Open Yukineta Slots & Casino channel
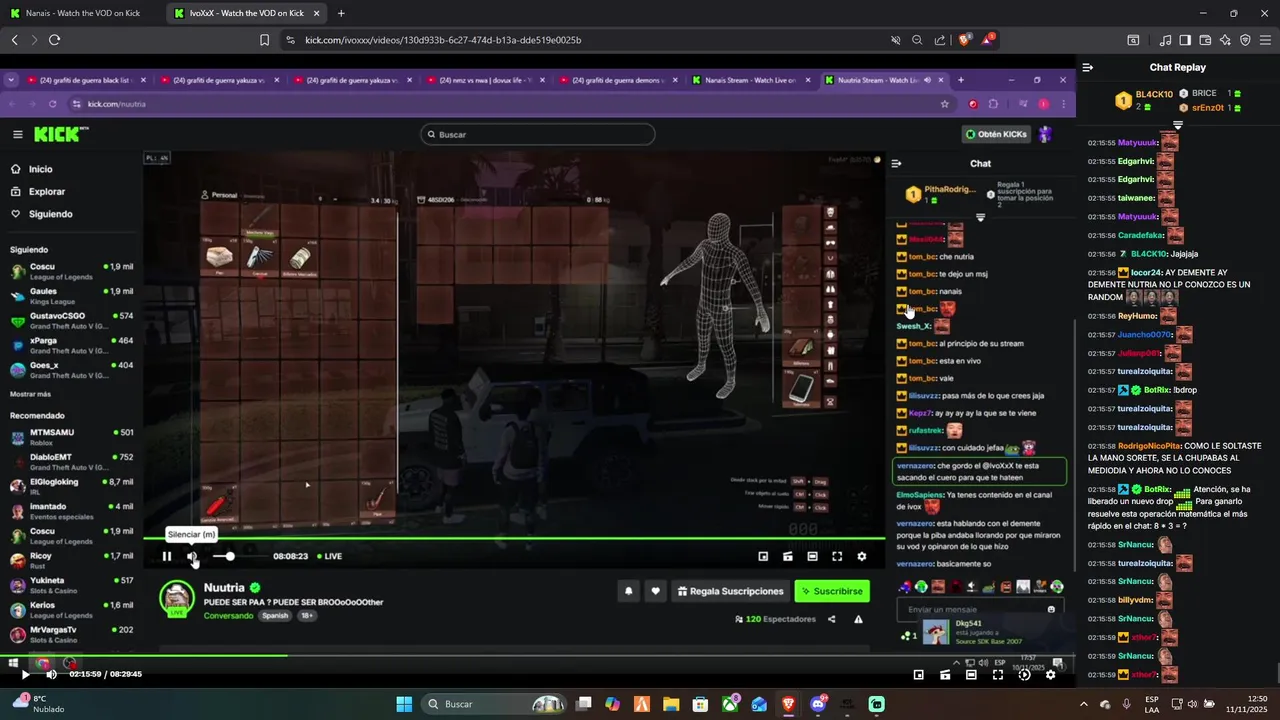The width and height of the screenshot is (1280, 720). [71, 585]
